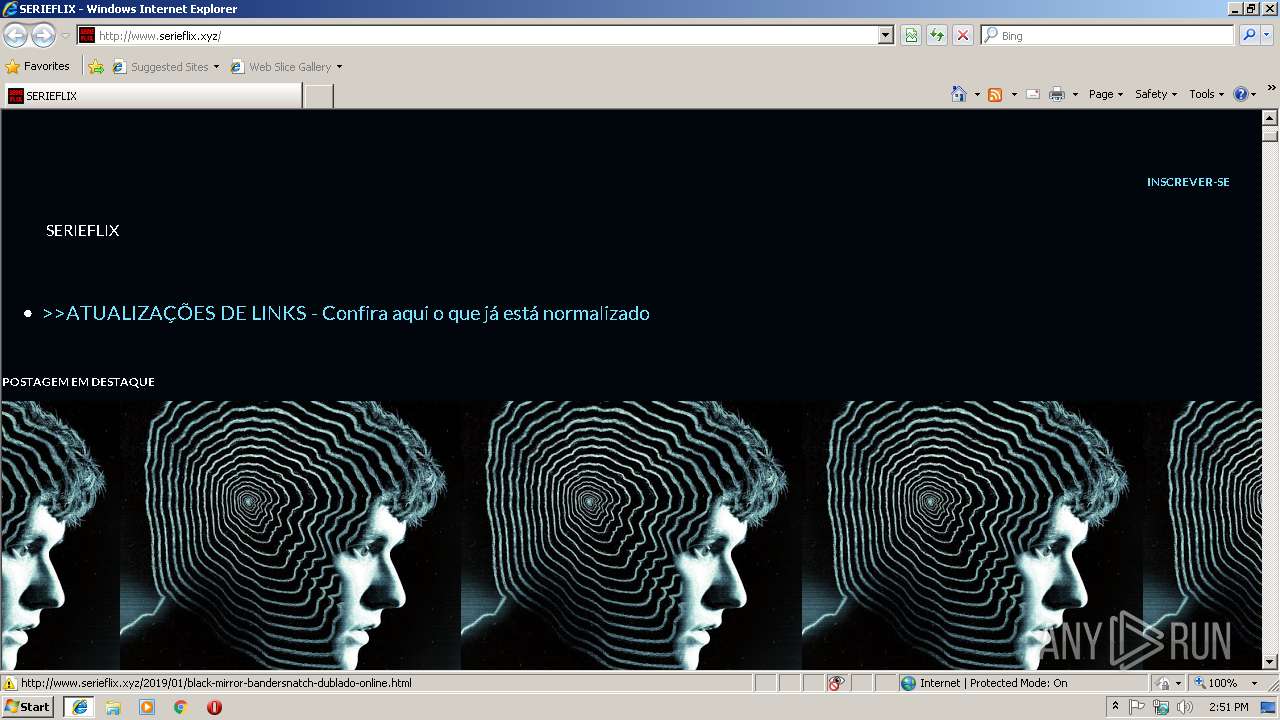Open the Windows Start menu
This screenshot has width=1280, height=720.
tap(28, 707)
